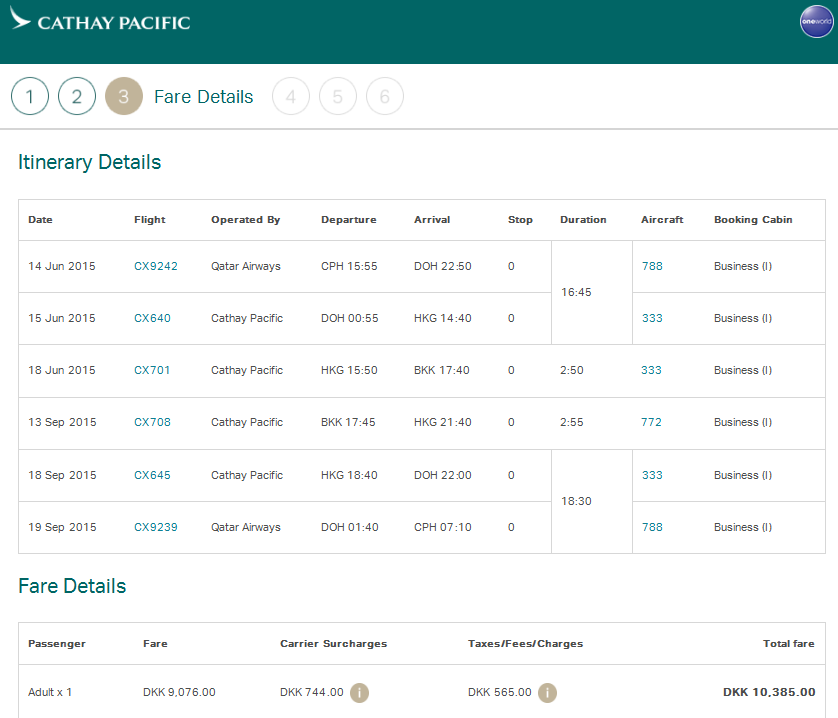Go back to step 1
This screenshot has height=718, width=838.
coord(30,96)
